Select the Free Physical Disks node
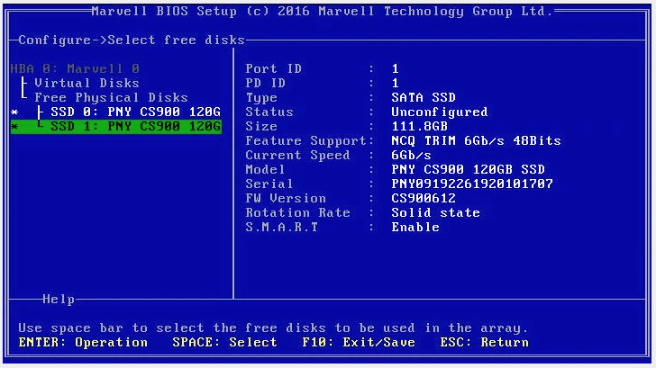Viewport: 656px width, 368px height. pos(111,97)
